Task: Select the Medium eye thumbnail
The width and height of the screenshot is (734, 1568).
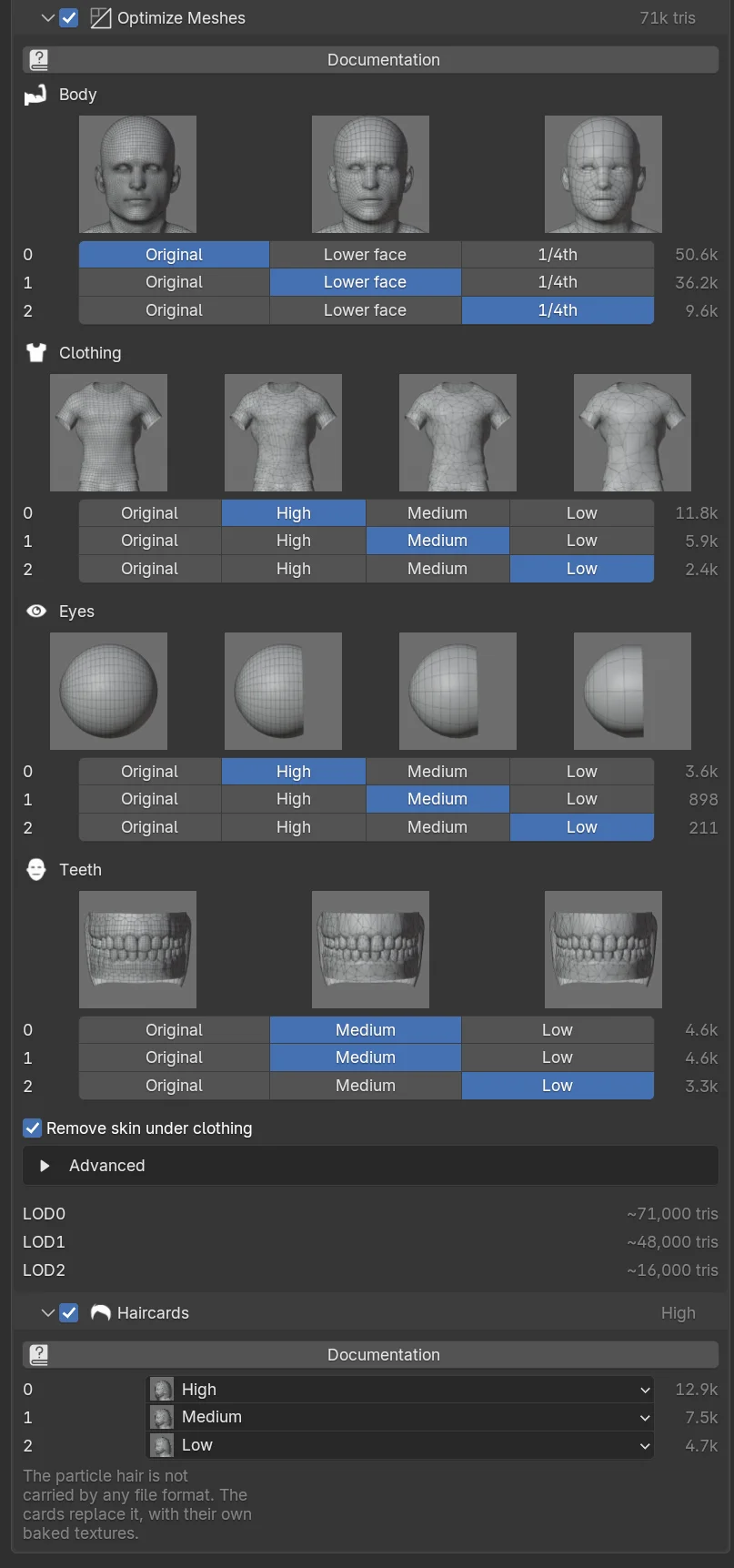Action: pos(457,691)
